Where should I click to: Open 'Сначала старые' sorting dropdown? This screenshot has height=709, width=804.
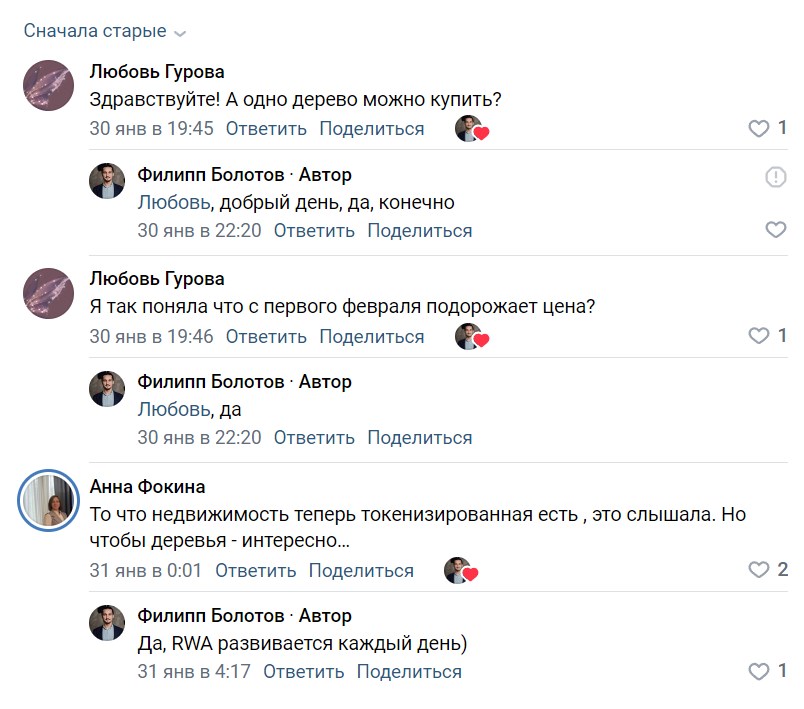pos(95,31)
